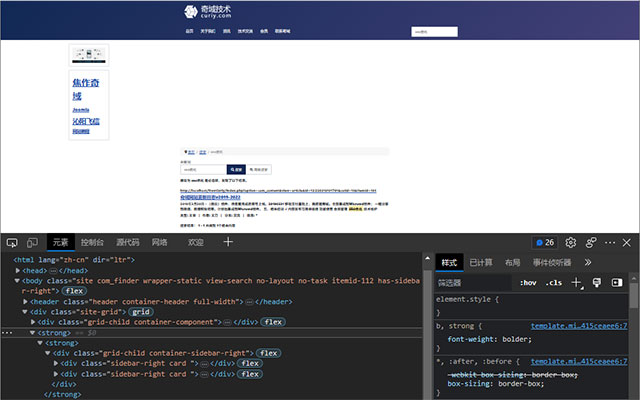This screenshot has height=400, width=640.
Task: Toggle the flex badge on the container-sidebar-right div
Action: [x=269, y=353]
